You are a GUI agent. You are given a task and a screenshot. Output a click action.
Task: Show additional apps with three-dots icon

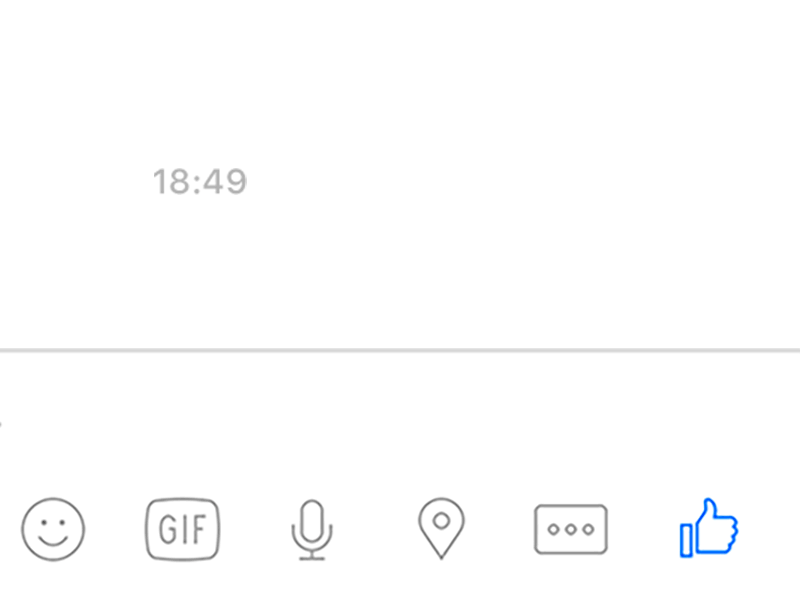pos(571,529)
